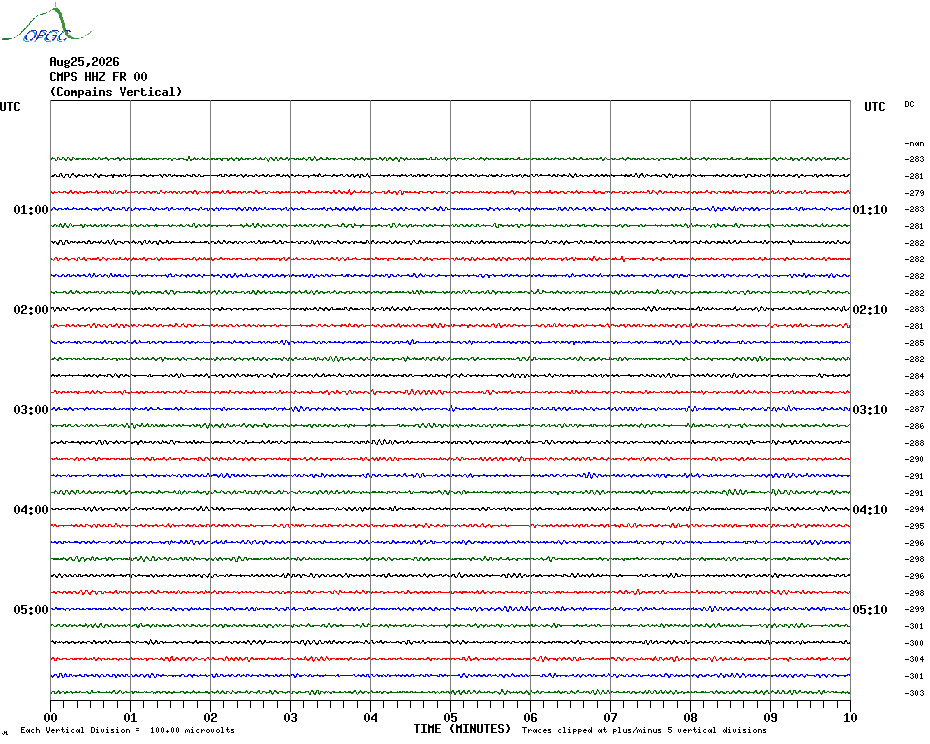Screen dimensions: 930x744
Task: Click the '(Compains Vertical)' label
Action: coord(116,92)
